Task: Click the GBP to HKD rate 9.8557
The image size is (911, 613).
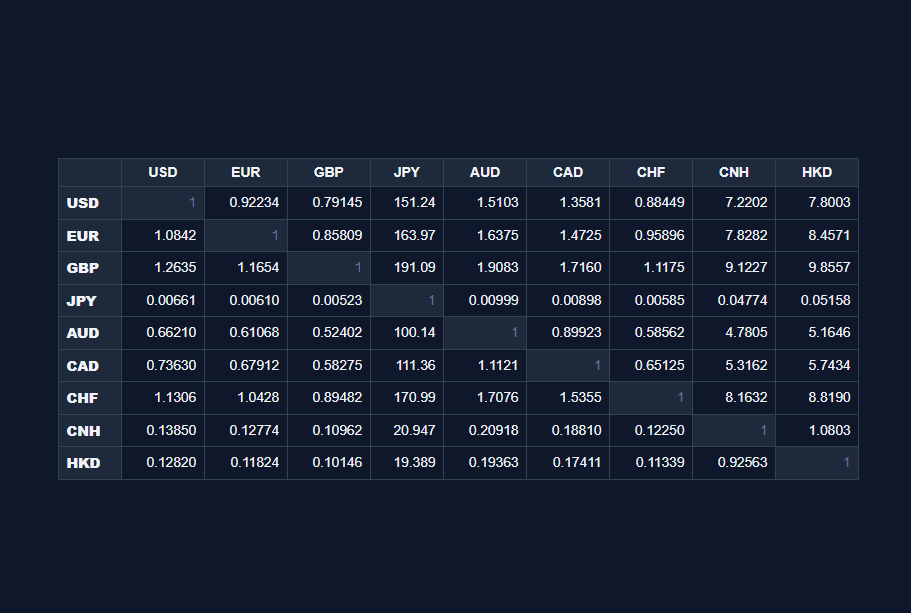Action: tap(817, 268)
